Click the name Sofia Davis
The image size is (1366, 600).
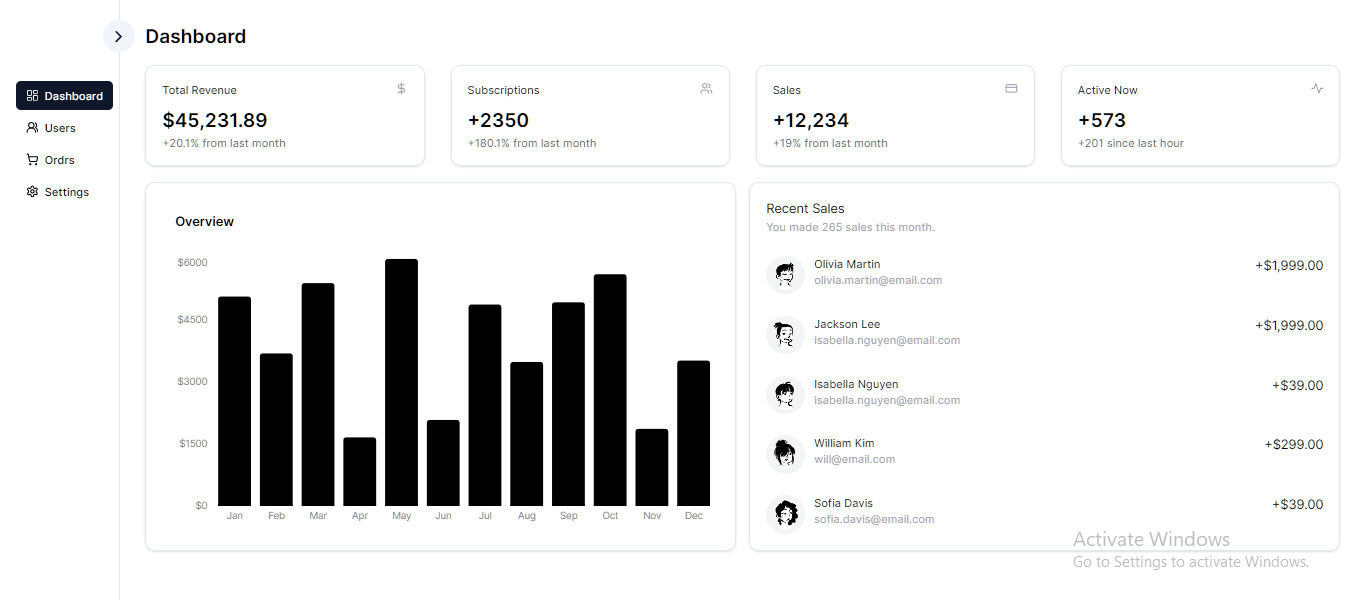pos(843,503)
